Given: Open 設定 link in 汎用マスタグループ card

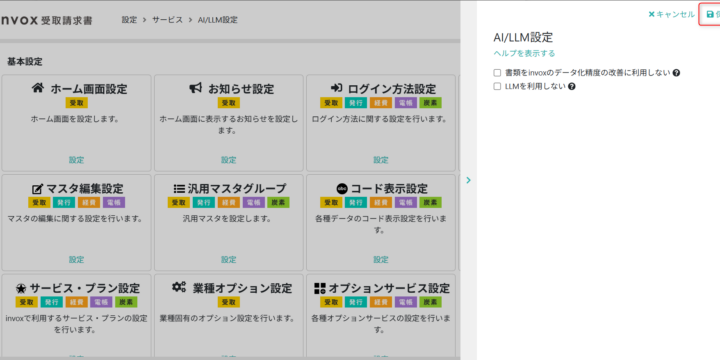Looking at the screenshot, I should (x=228, y=259).
